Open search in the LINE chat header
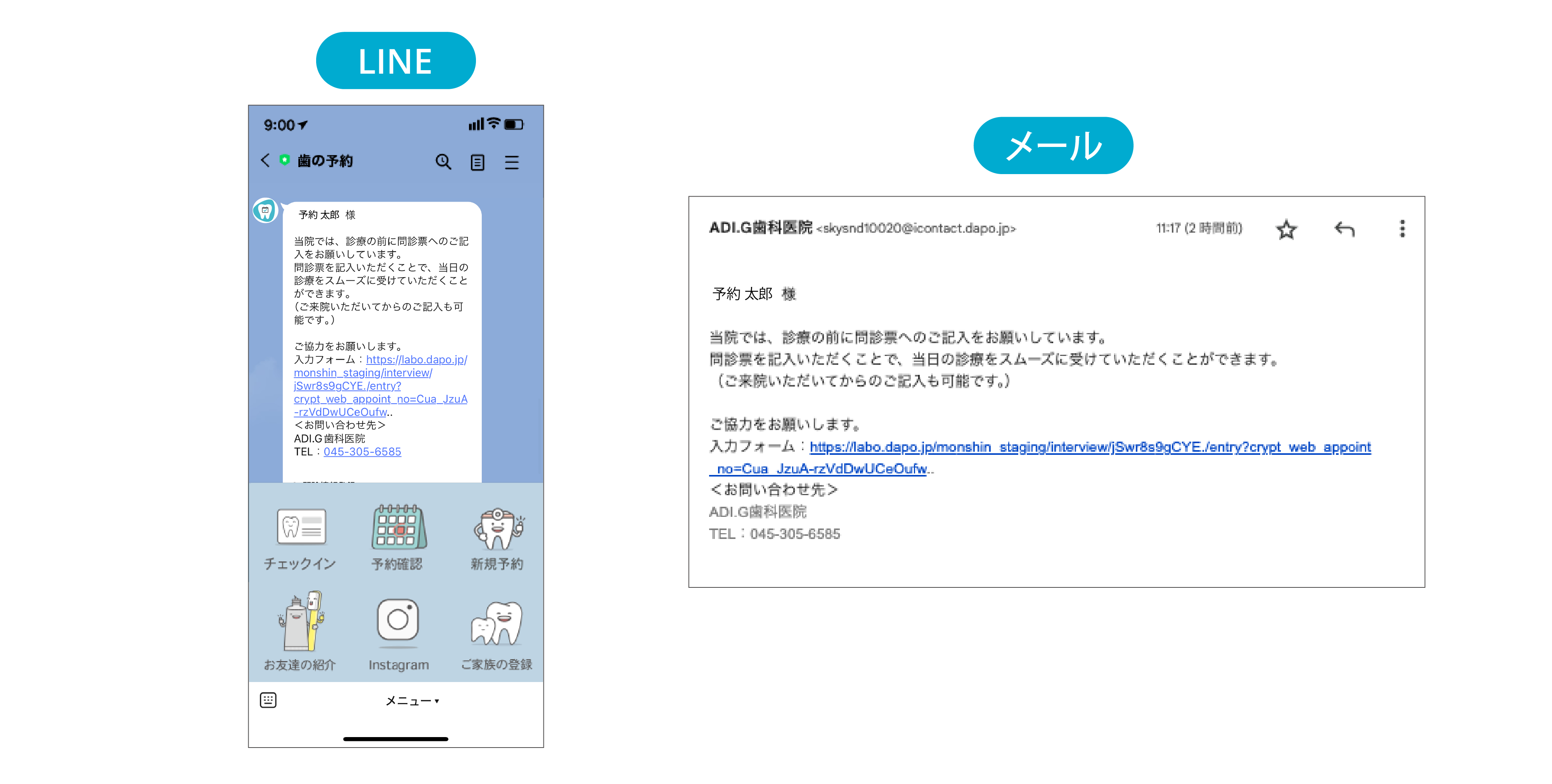 pos(443,161)
